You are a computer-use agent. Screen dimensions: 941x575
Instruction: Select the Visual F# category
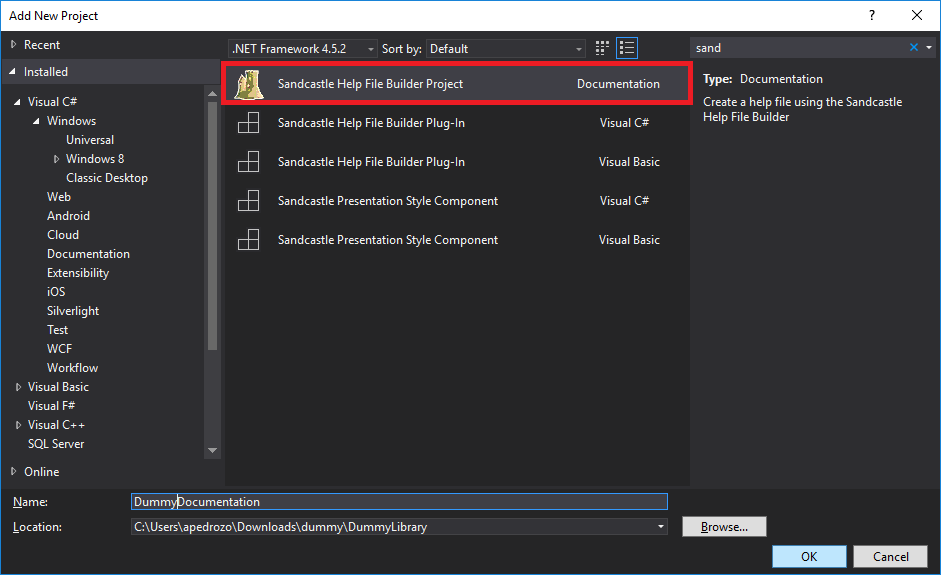51,406
